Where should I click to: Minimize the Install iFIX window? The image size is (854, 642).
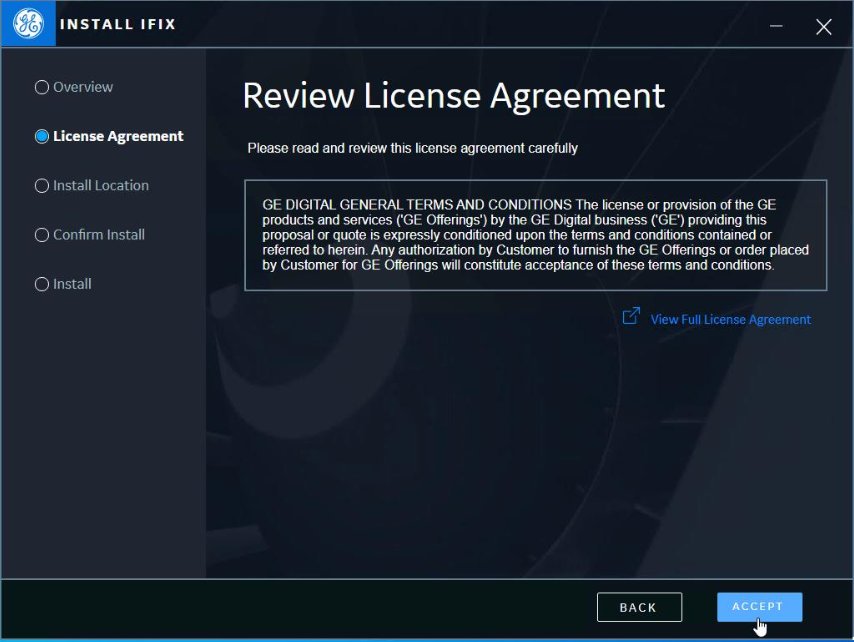tap(776, 26)
